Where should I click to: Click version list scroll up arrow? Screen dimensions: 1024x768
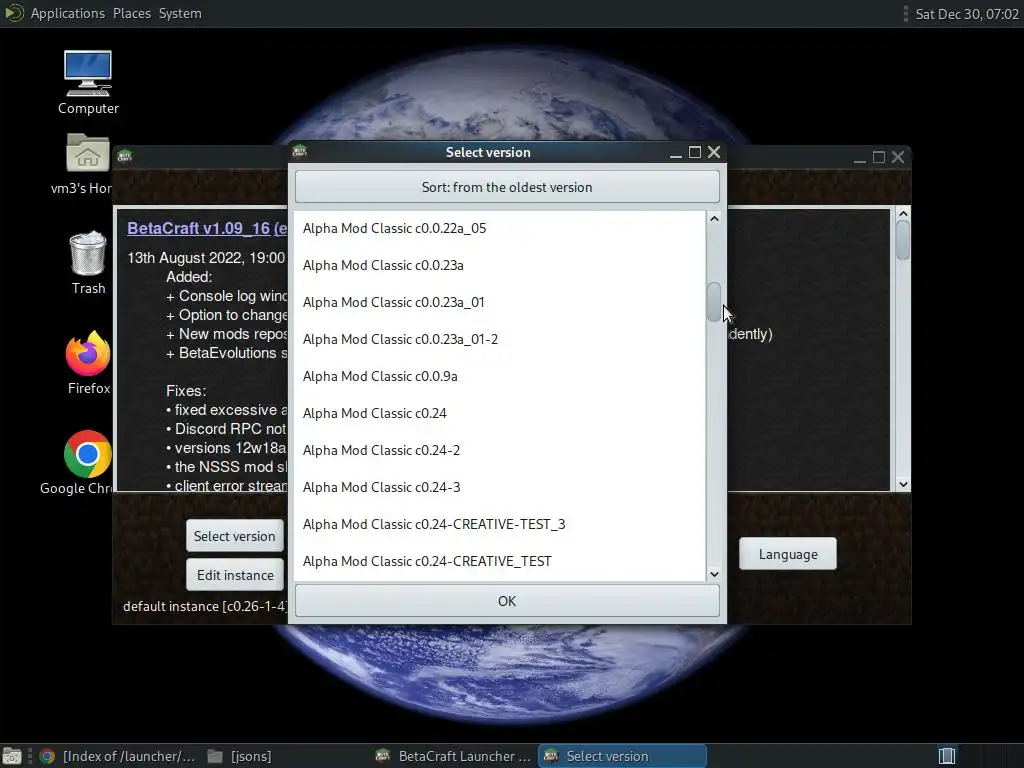tap(714, 219)
